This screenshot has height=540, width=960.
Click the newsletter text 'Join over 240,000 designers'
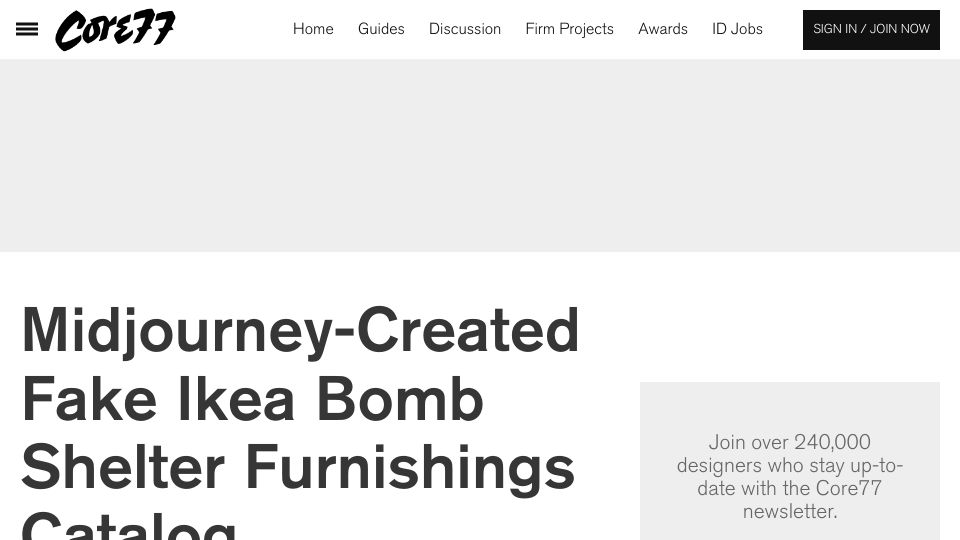point(790,476)
